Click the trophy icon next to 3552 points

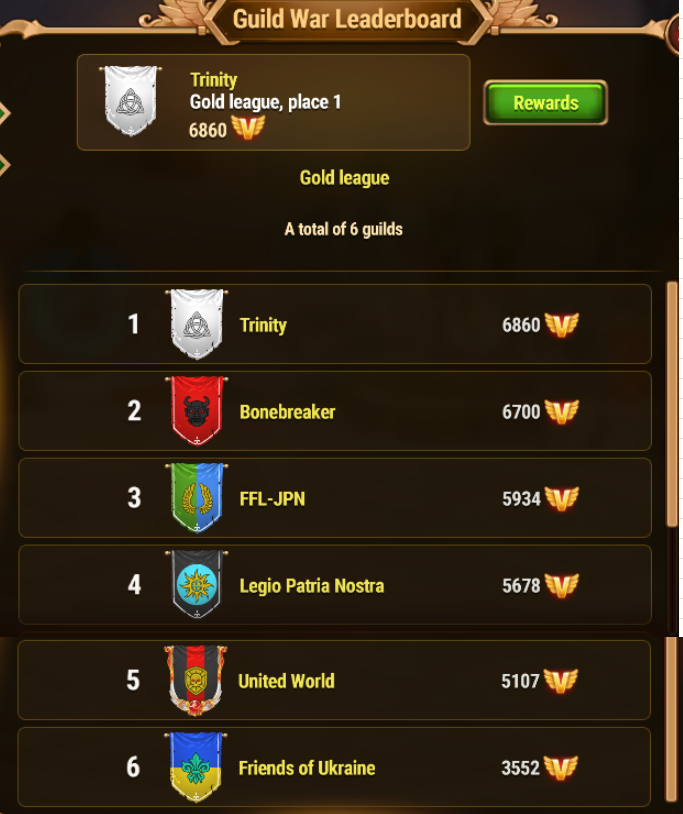click(561, 768)
